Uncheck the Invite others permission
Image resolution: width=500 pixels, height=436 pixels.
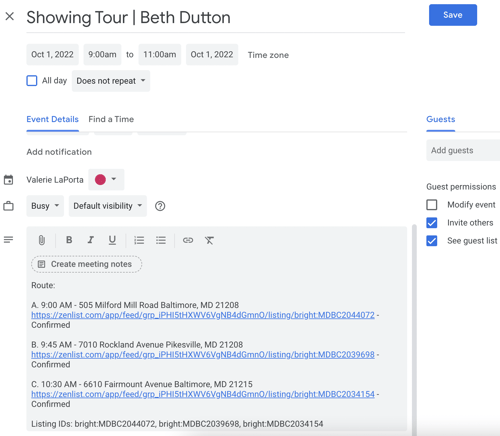[432, 223]
